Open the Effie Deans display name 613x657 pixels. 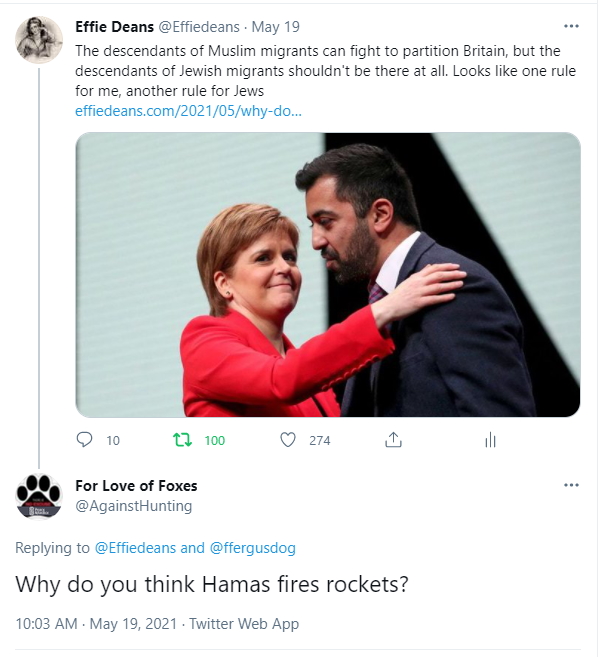114,27
